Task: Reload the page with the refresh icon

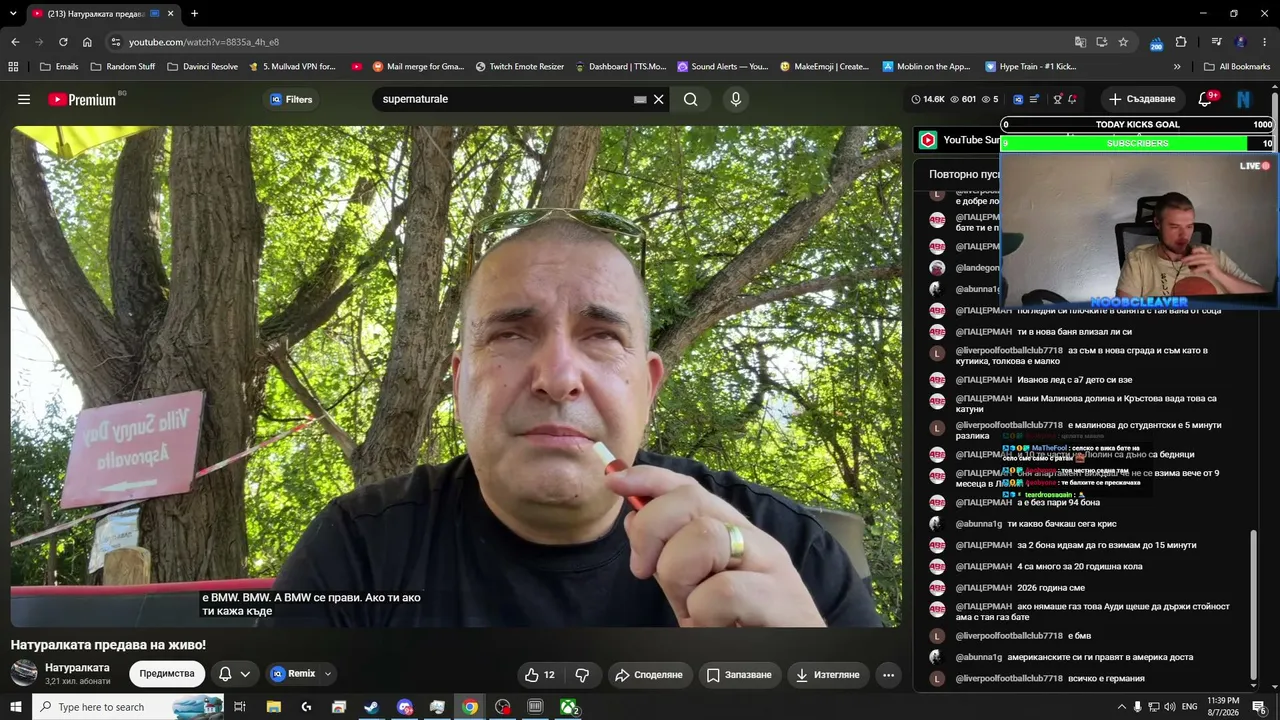Action: click(63, 42)
